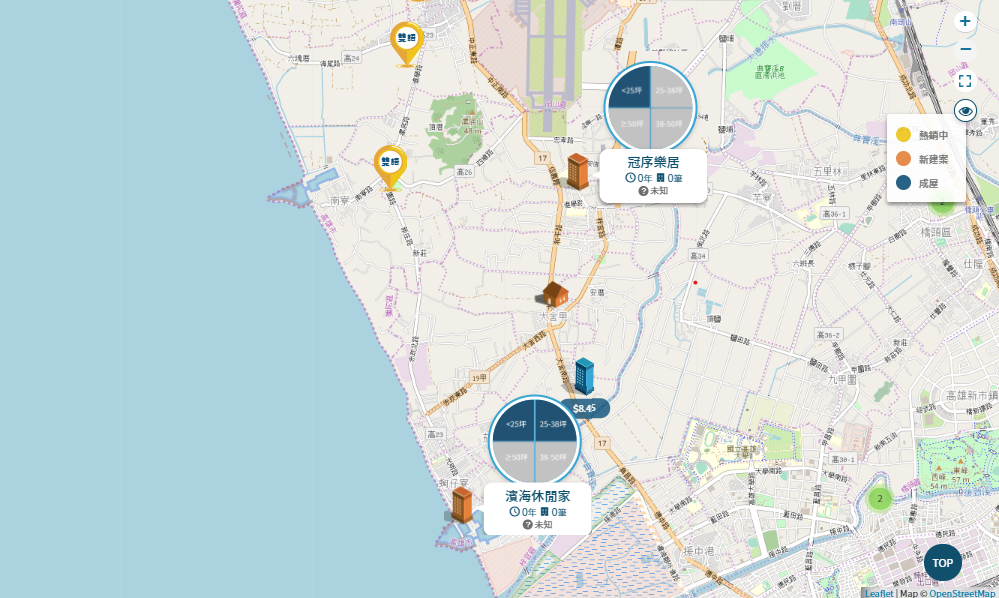Click the 未知 status in 濱海休閒家 popup

(x=537, y=525)
